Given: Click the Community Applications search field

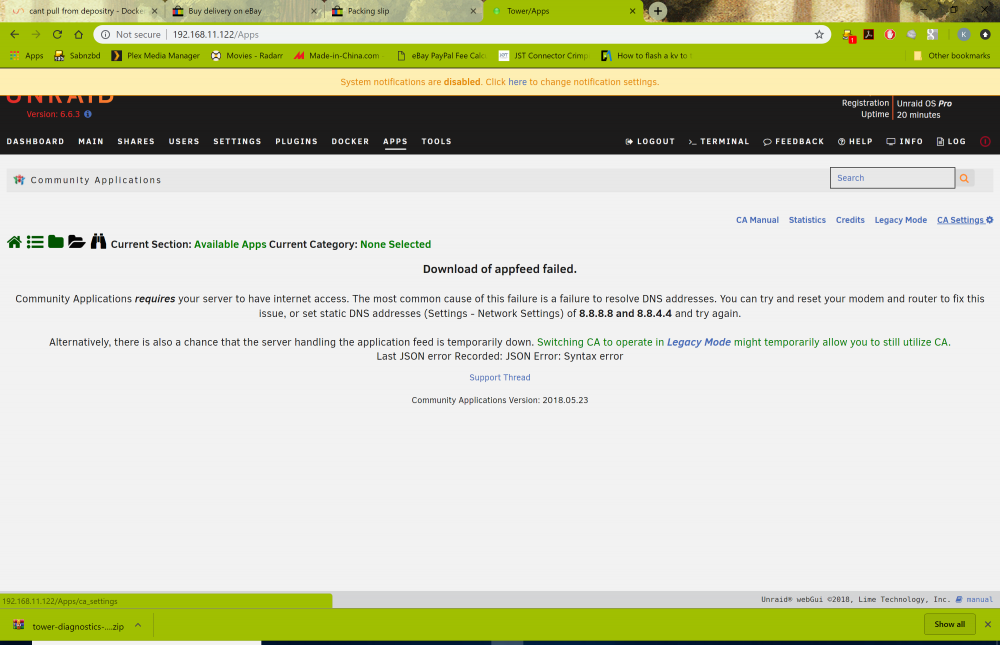Looking at the screenshot, I should tap(892, 178).
